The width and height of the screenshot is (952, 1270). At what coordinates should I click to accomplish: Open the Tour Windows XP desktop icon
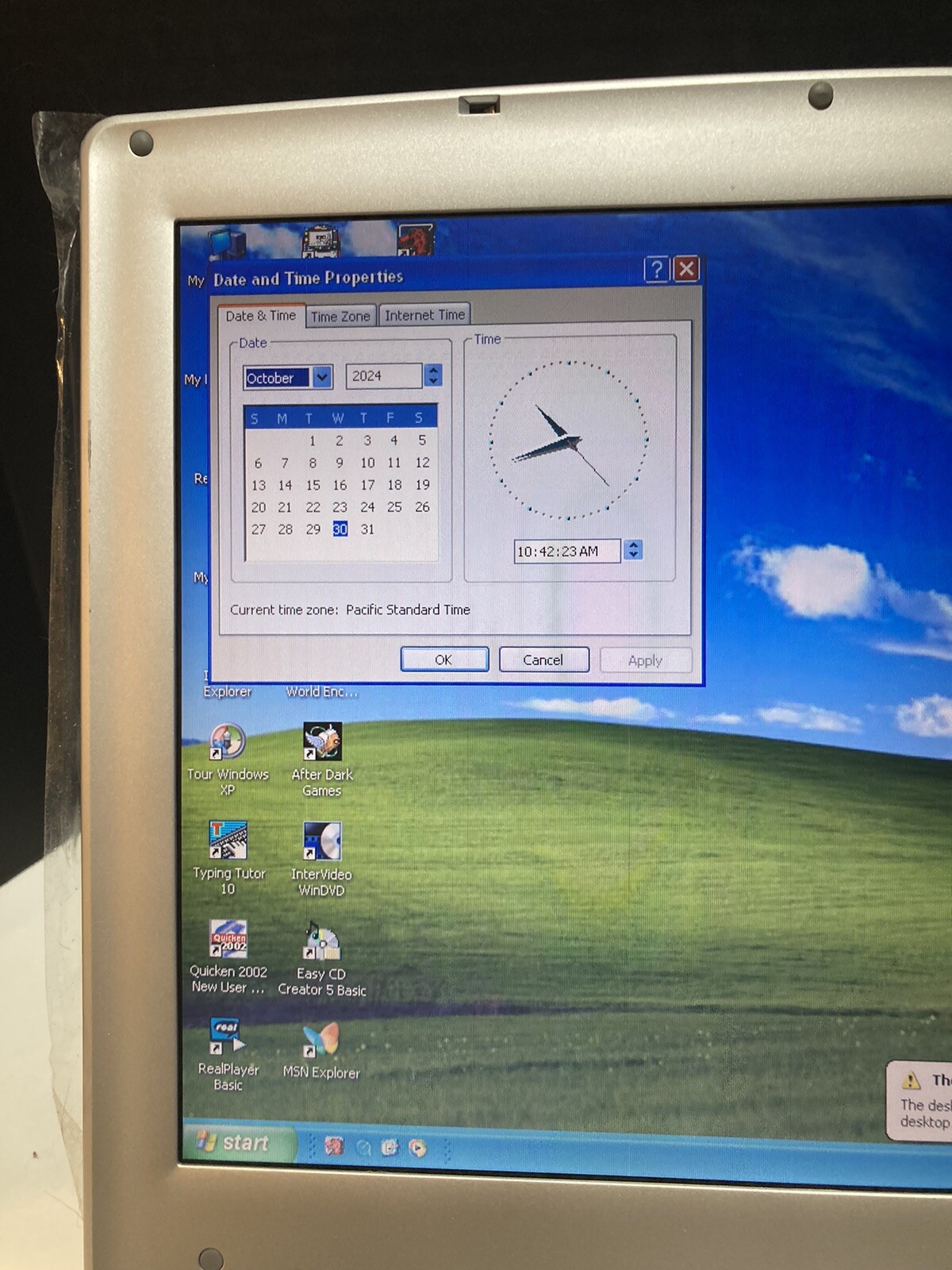tap(228, 758)
